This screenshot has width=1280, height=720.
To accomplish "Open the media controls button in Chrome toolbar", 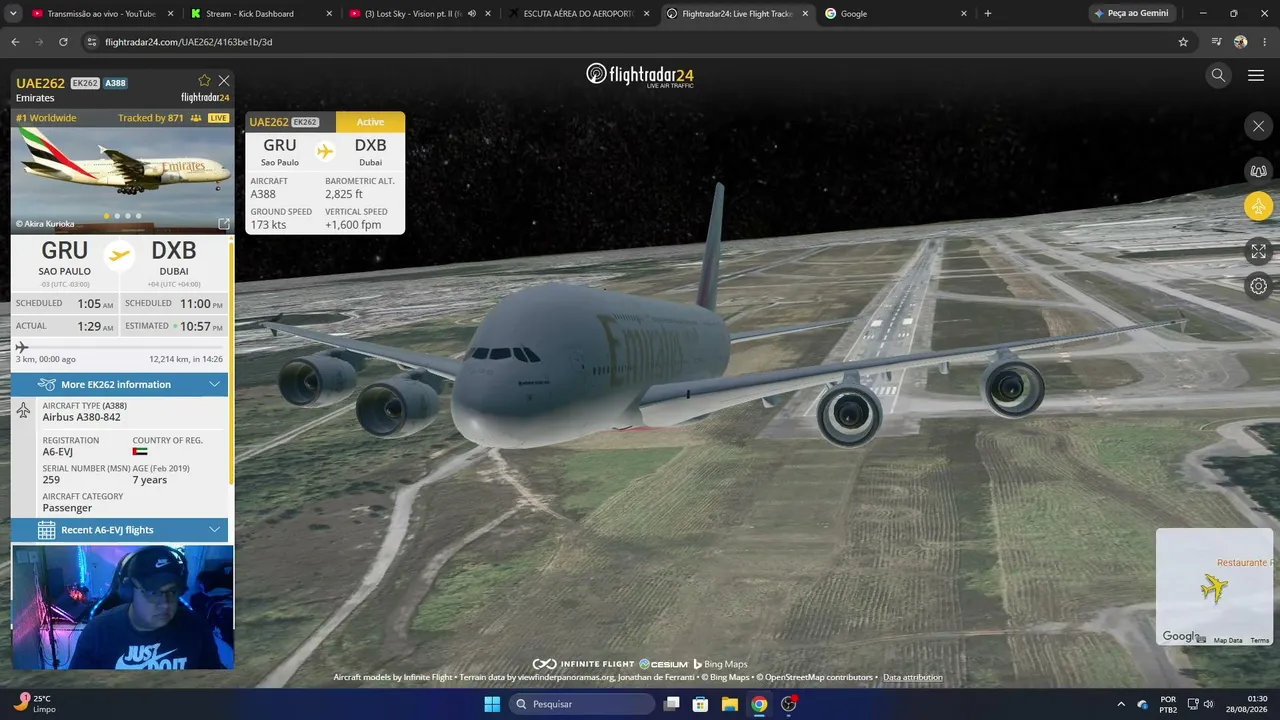I will tap(1216, 42).
